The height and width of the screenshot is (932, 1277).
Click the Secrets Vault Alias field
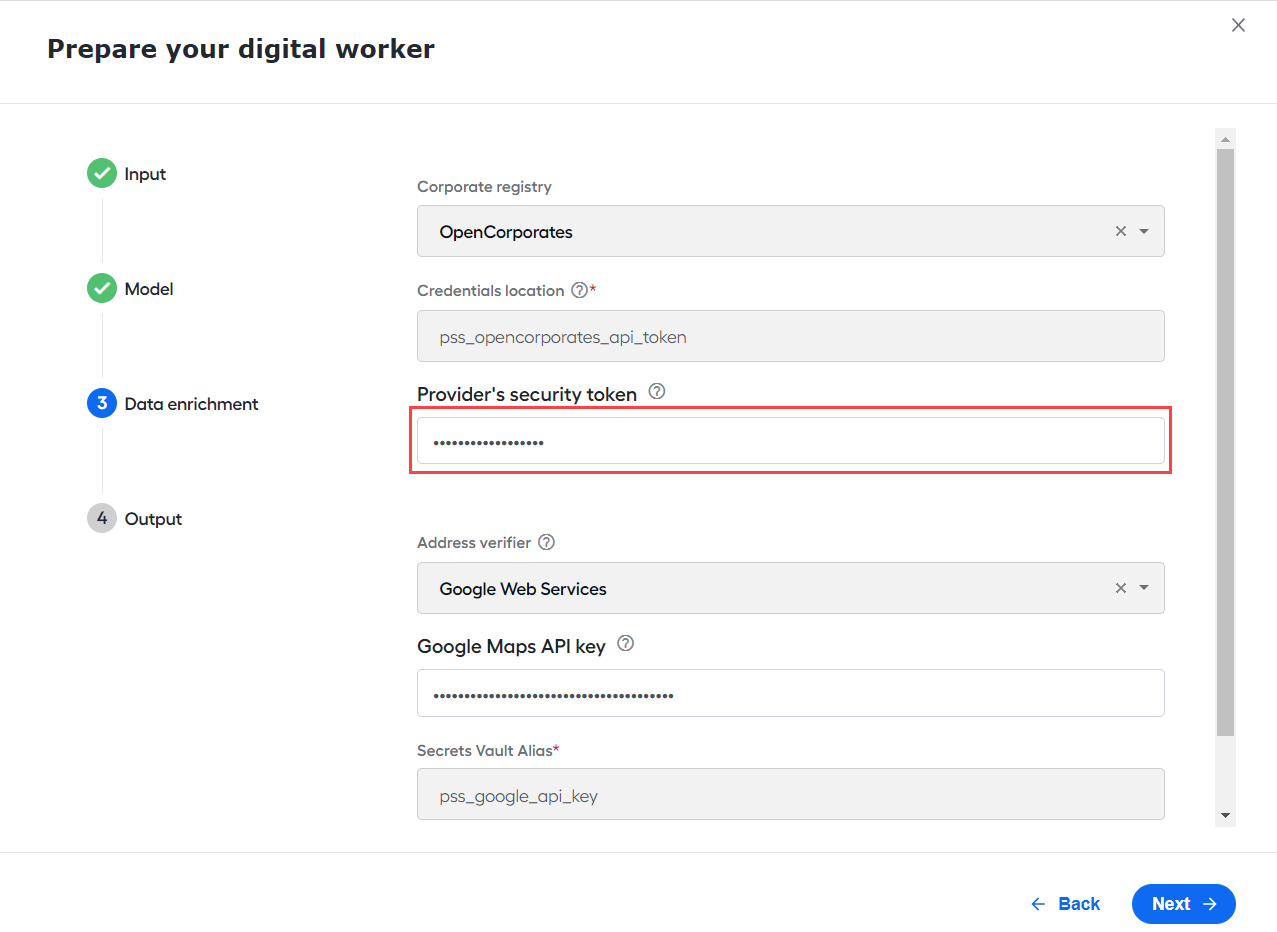(x=791, y=794)
